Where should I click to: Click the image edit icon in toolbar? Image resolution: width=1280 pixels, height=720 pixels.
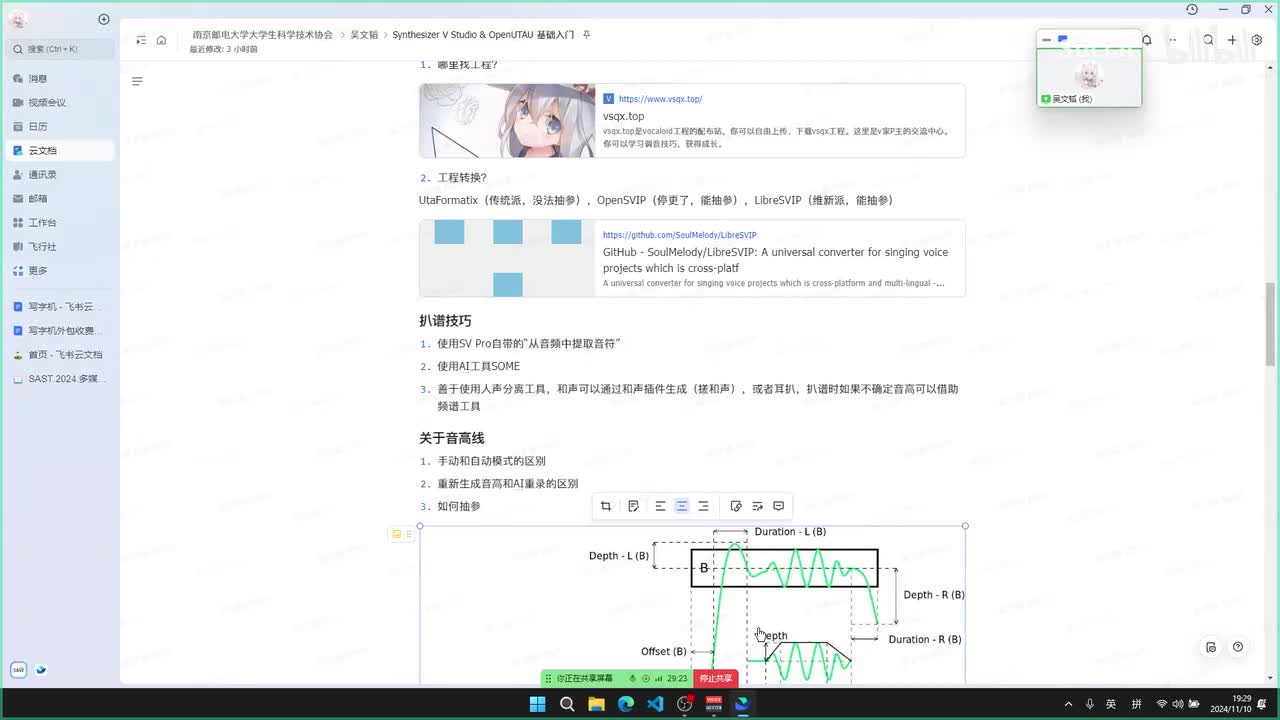736,506
